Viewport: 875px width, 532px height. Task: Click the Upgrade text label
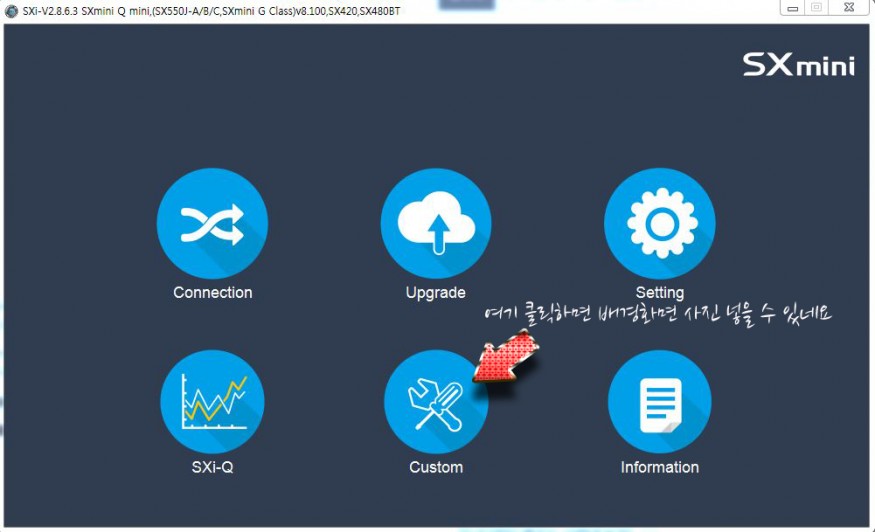tap(436, 293)
